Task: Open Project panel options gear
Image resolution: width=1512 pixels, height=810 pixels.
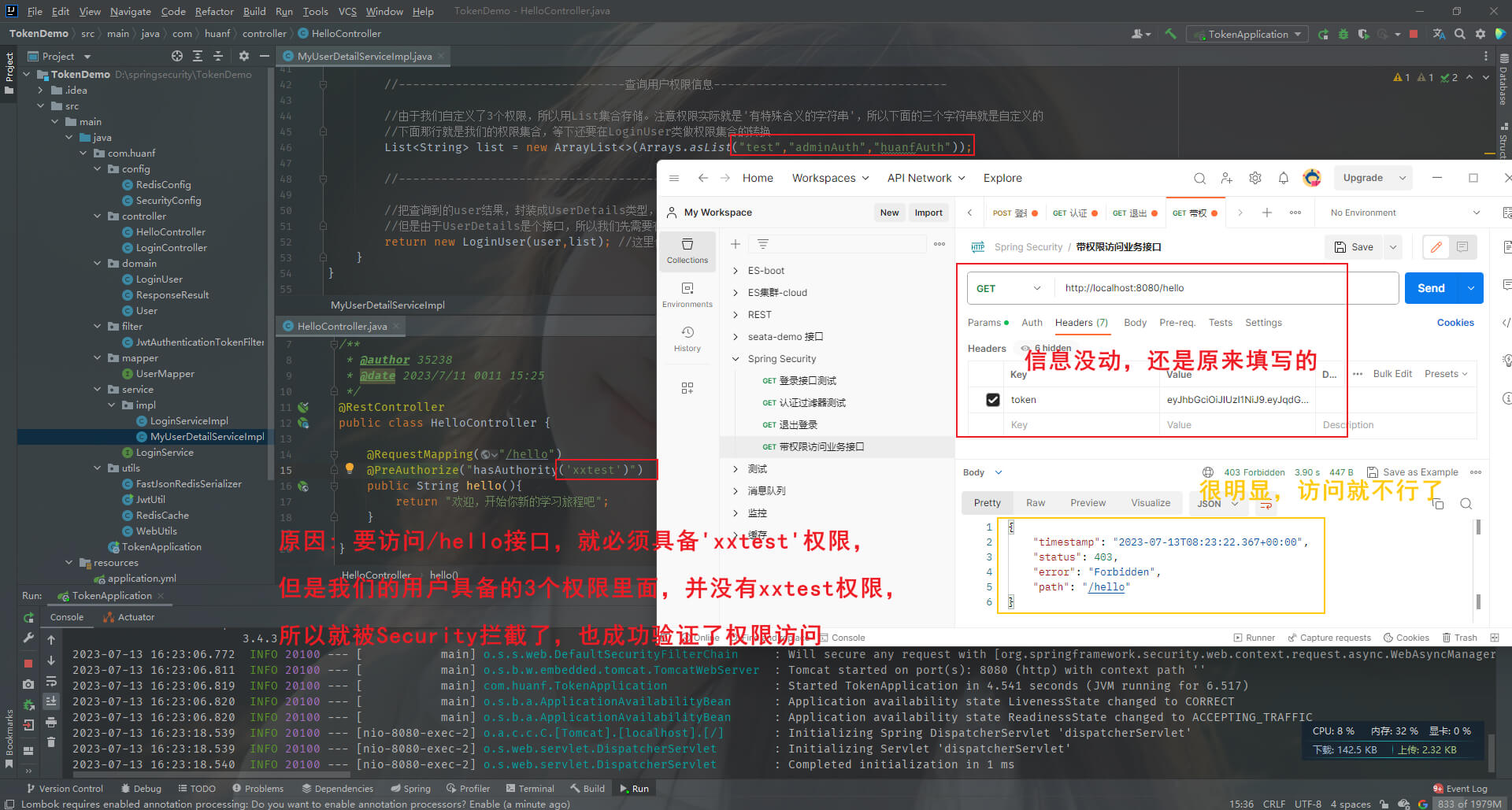Action: click(244, 56)
